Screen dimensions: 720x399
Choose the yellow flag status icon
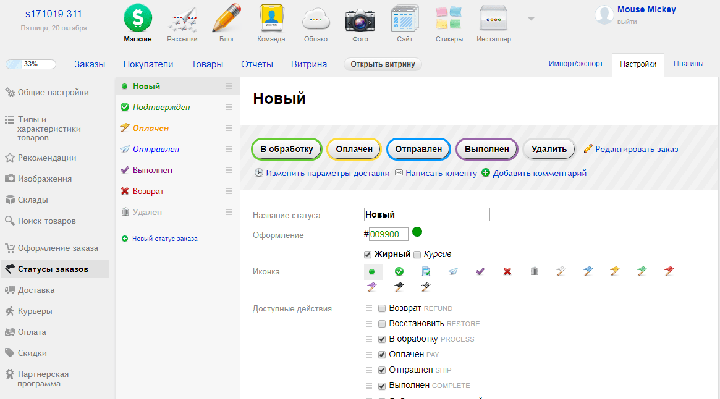615,271
